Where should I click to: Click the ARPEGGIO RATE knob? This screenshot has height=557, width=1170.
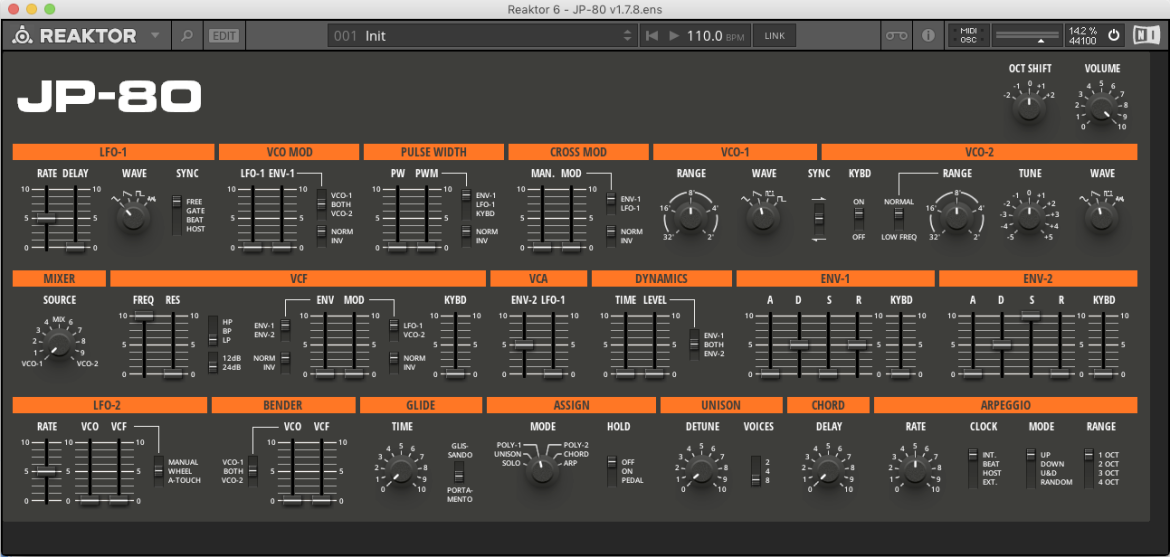[x=915, y=470]
